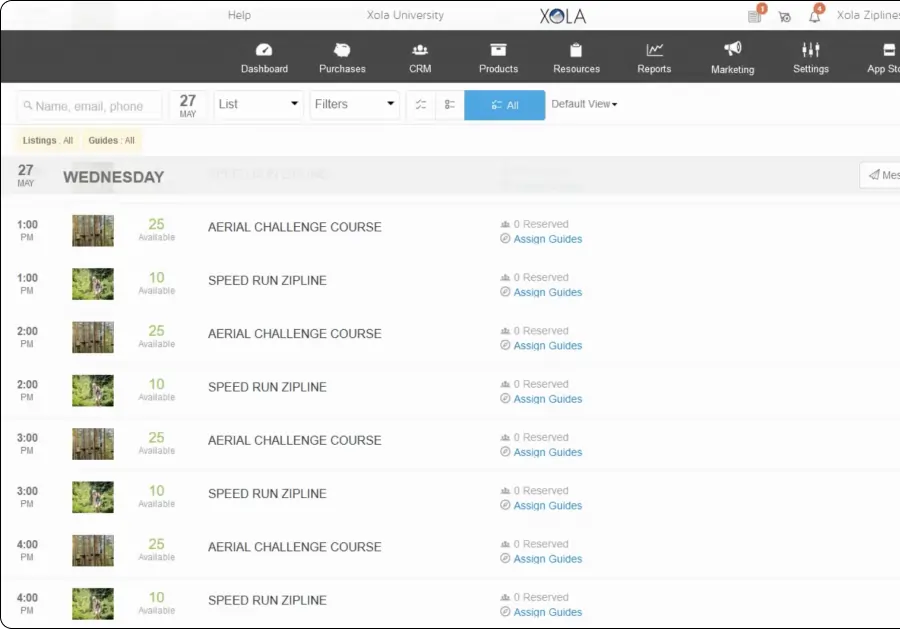Image resolution: width=900 pixels, height=629 pixels.
Task: Switch to the checklist view toggle
Action: (x=450, y=105)
